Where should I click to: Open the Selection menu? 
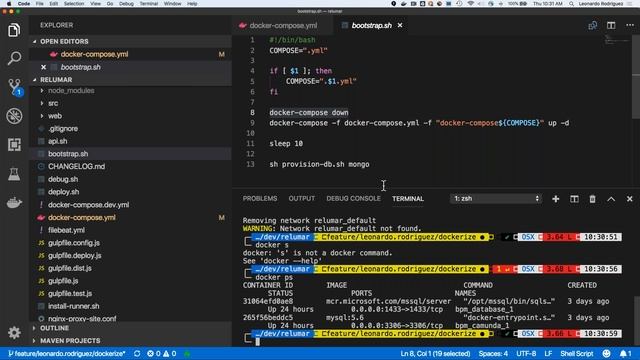coord(74,4)
